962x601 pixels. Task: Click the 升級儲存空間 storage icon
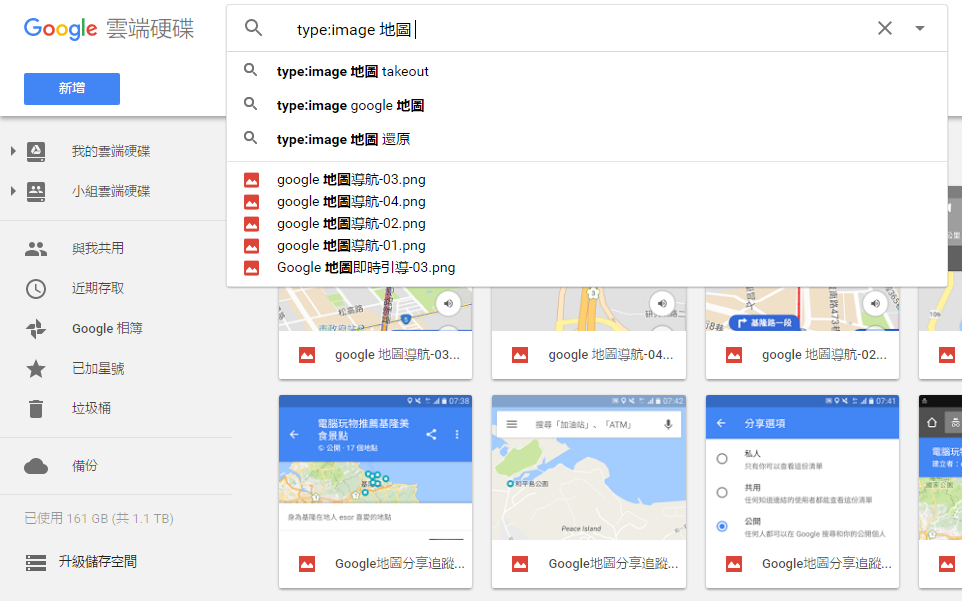[36, 562]
